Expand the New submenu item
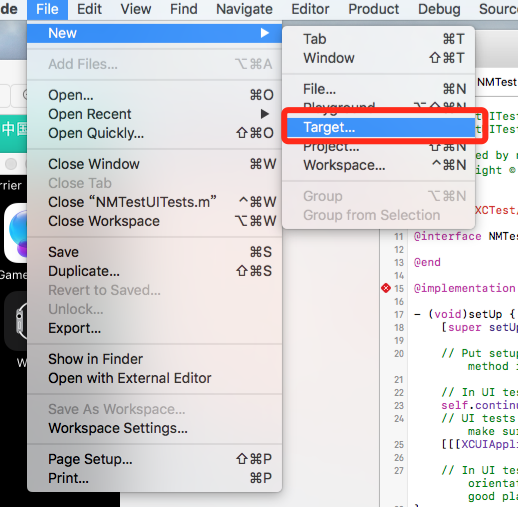The image size is (518, 507). (154, 33)
